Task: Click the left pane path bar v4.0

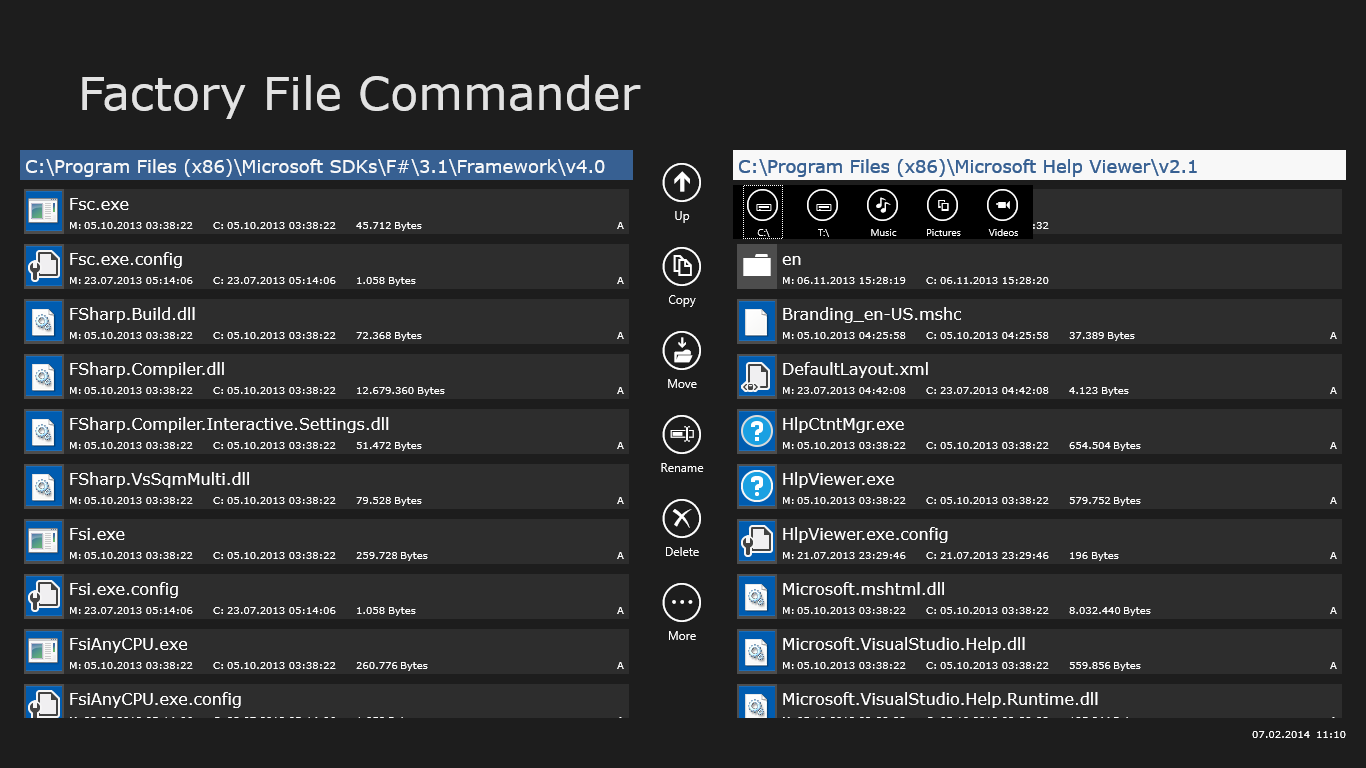Action: (326, 166)
